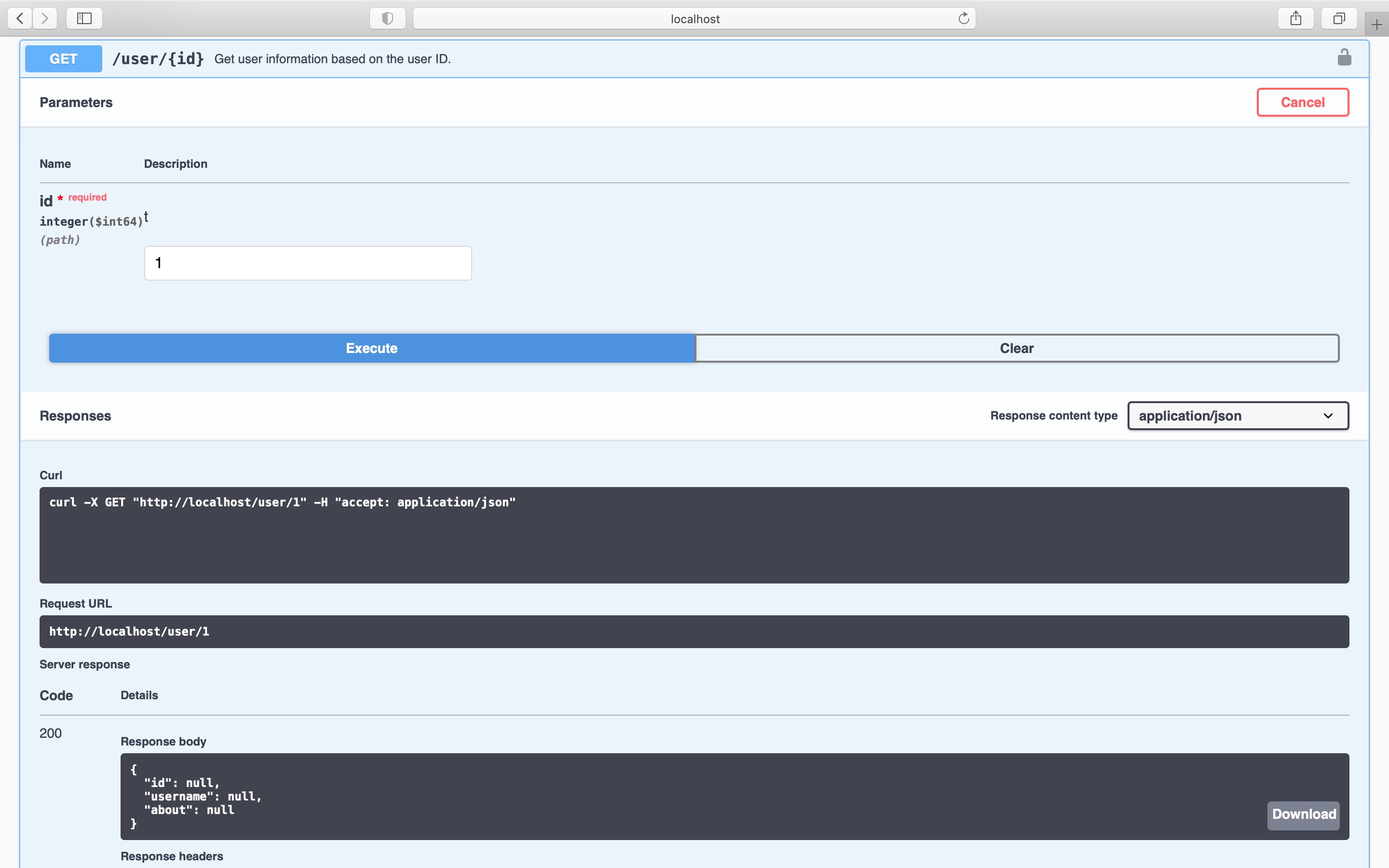Open the Share icon in toolbar

(1295, 18)
